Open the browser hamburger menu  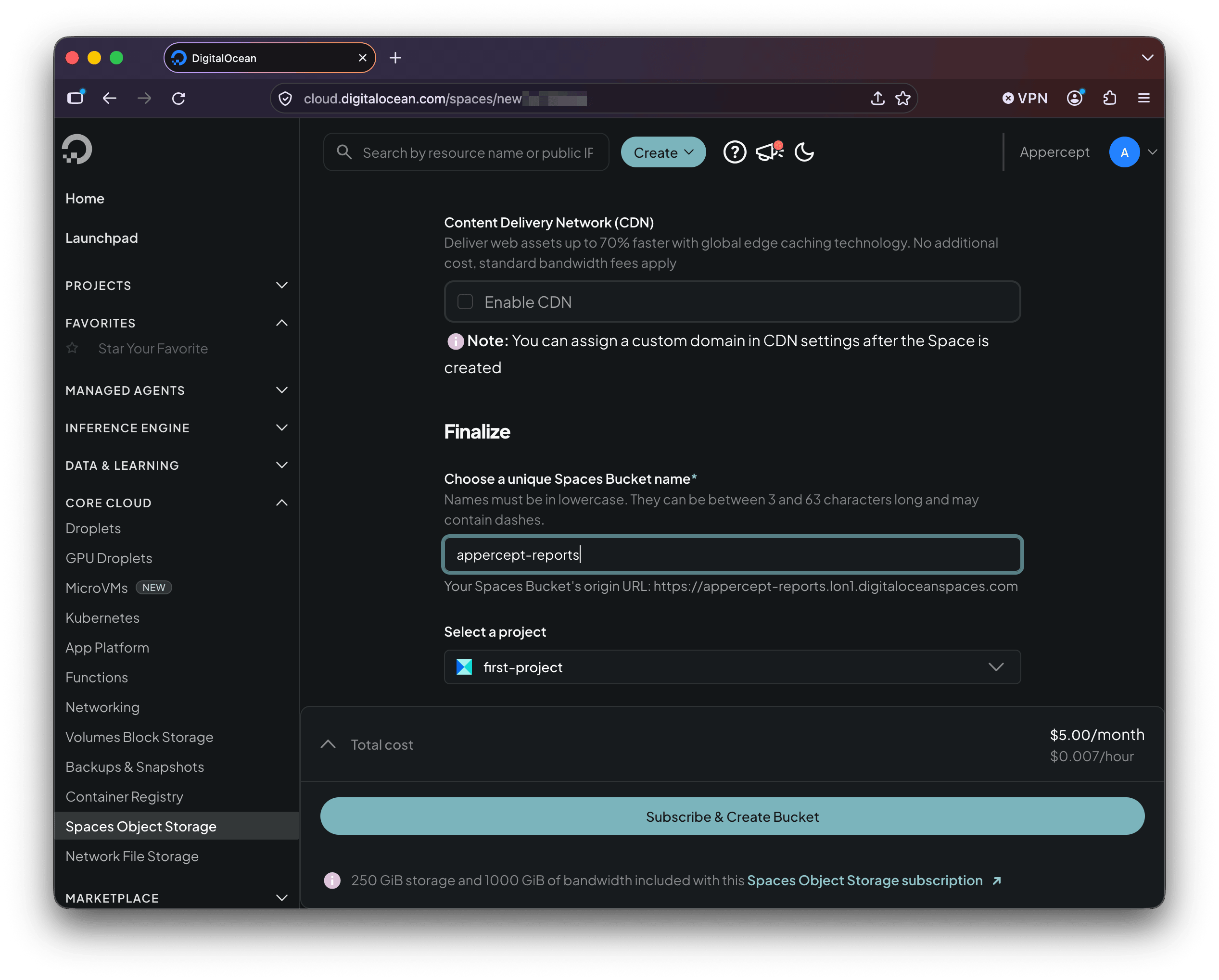(1143, 99)
